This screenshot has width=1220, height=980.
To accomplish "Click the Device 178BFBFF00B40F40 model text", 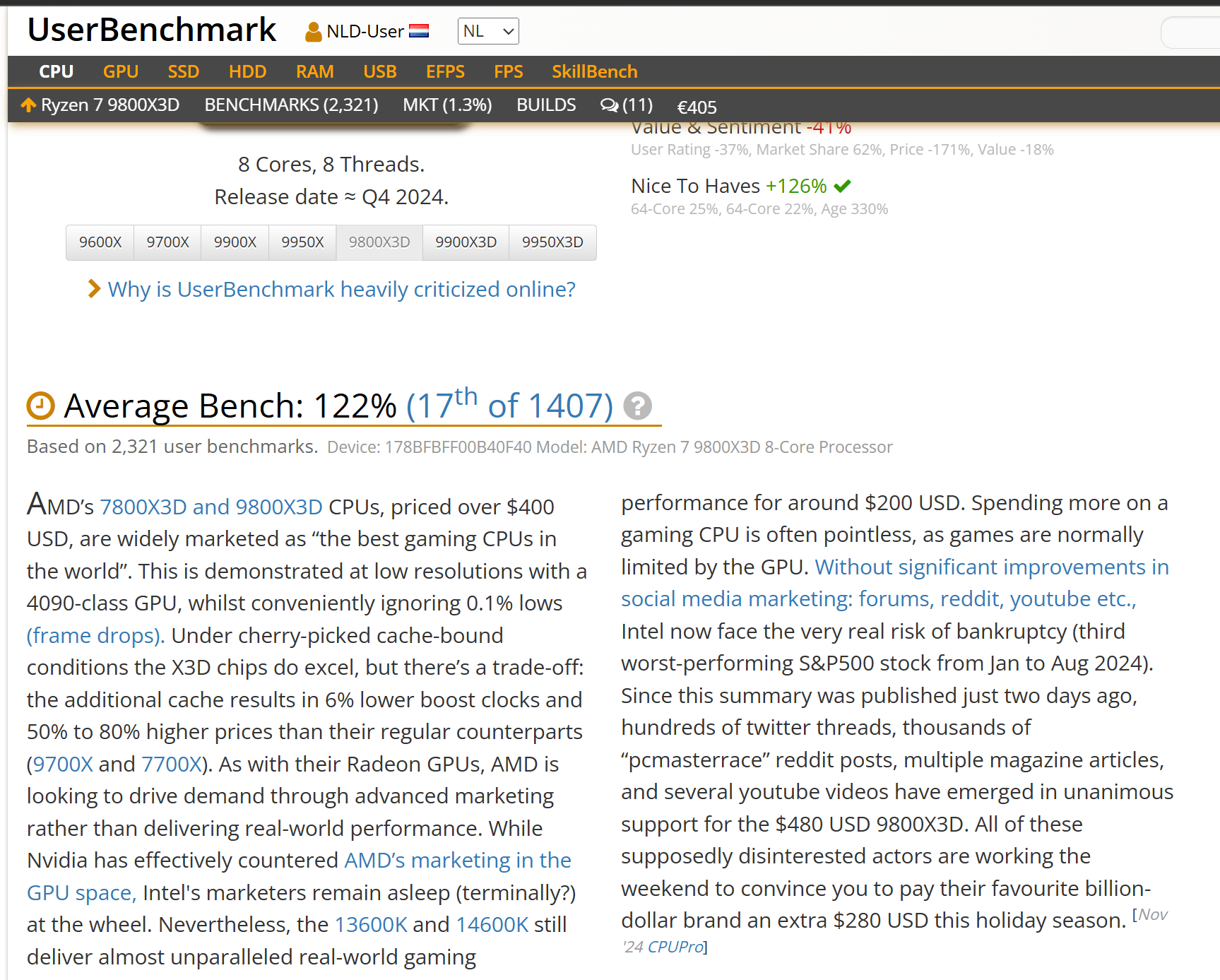I will pyautogui.click(x=610, y=447).
